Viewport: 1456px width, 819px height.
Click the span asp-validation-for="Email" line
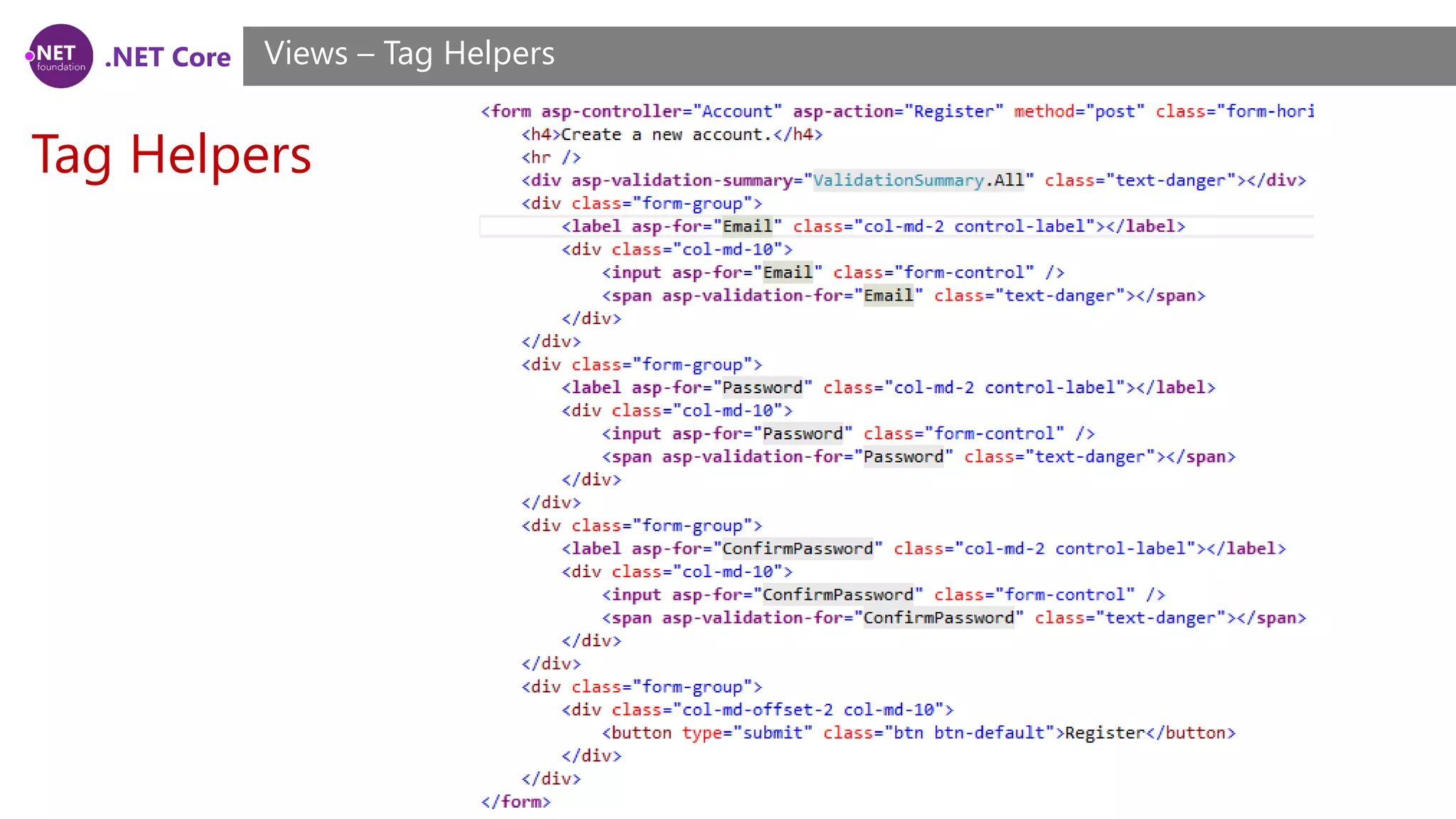click(904, 296)
